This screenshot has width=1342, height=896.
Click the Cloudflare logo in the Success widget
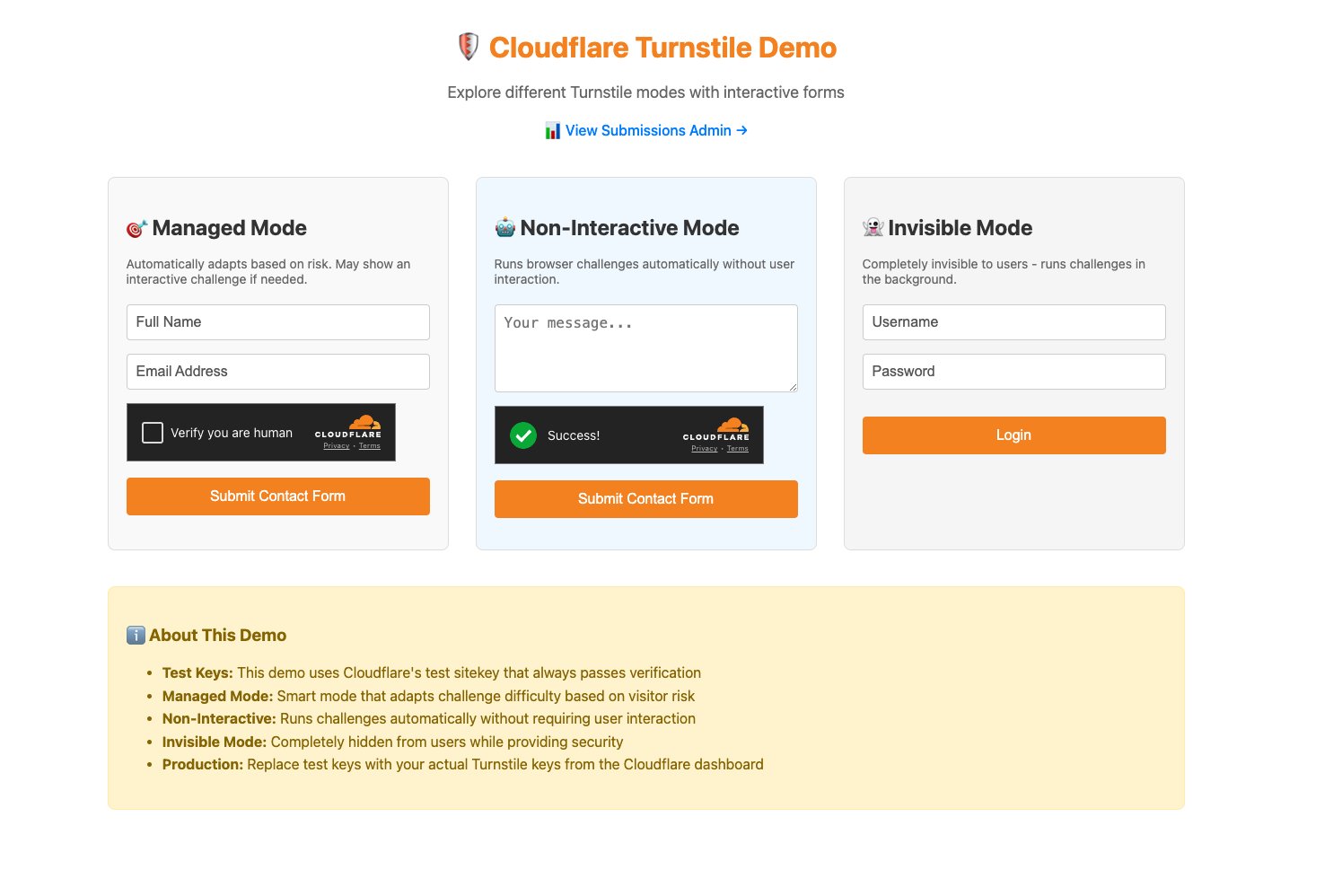coord(716,429)
